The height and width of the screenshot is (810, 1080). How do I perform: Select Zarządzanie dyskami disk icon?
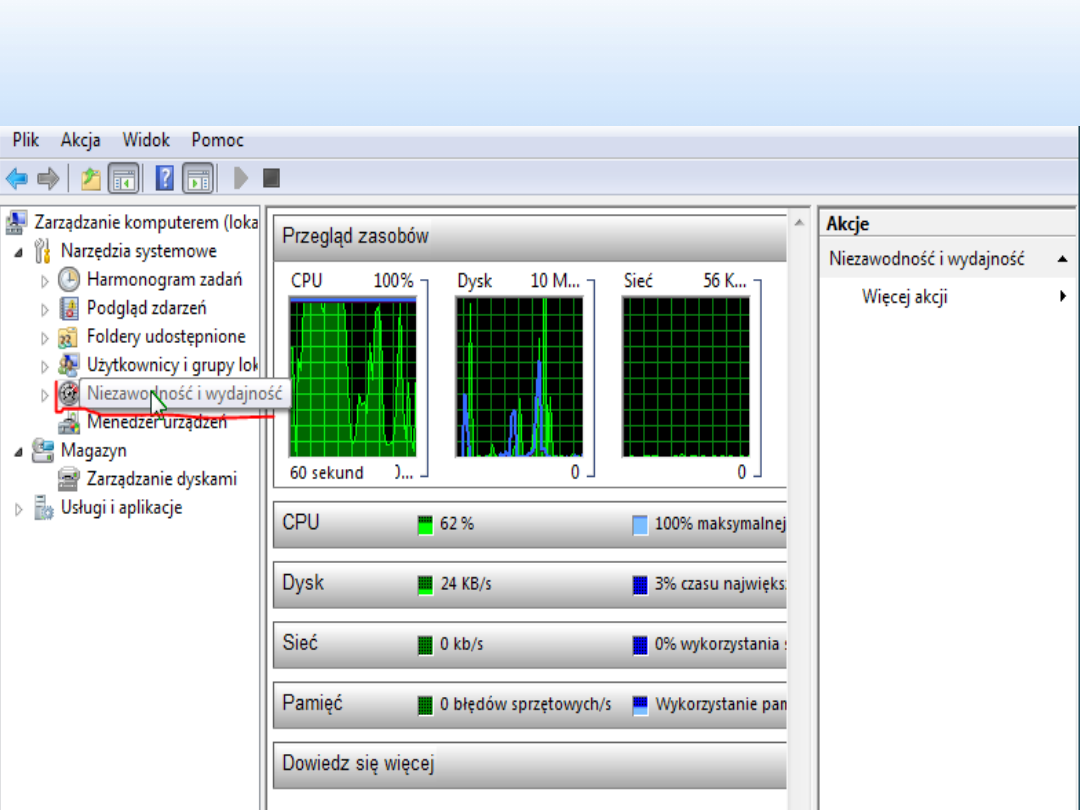tap(69, 479)
